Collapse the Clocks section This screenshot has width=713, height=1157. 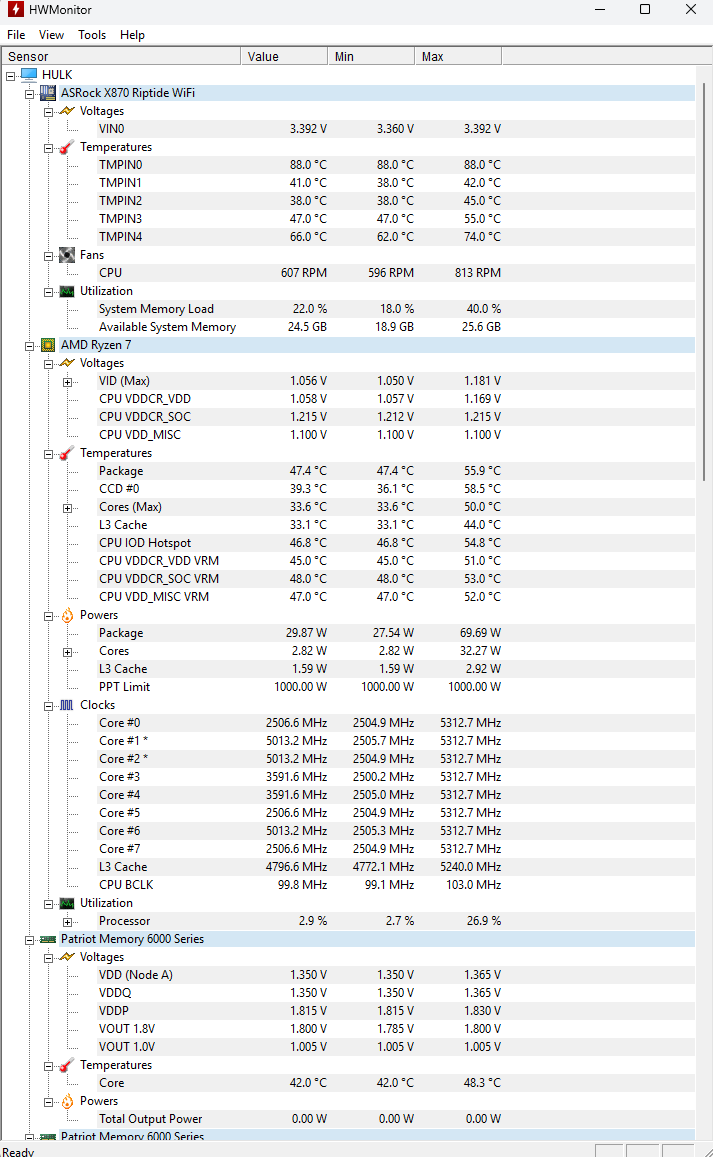(x=48, y=705)
